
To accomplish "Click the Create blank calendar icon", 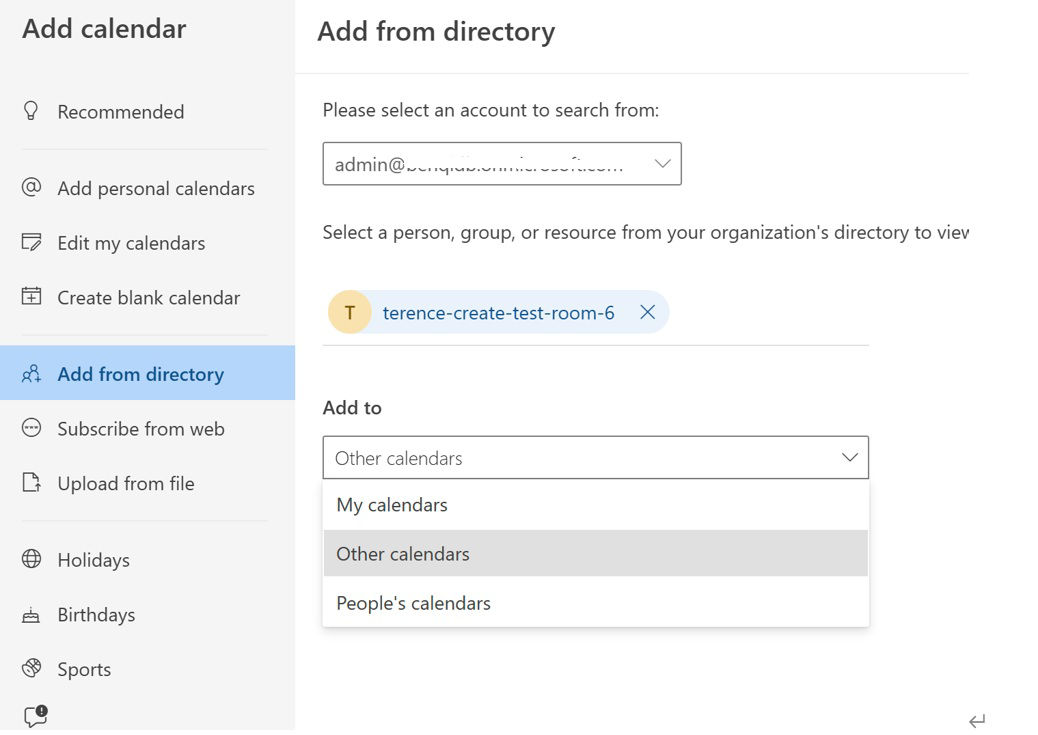I will (31, 297).
